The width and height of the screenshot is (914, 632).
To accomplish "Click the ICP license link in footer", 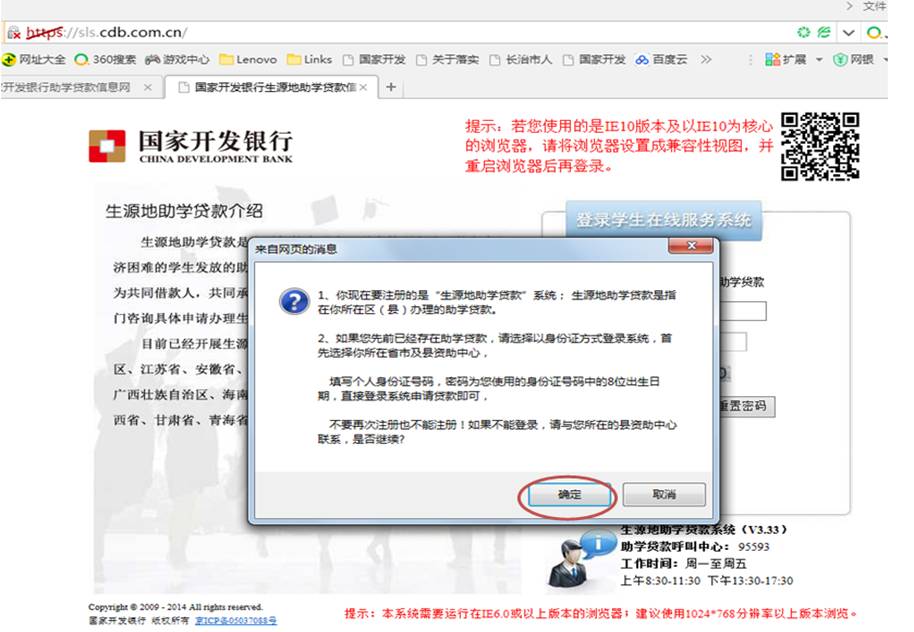I will click(236, 620).
